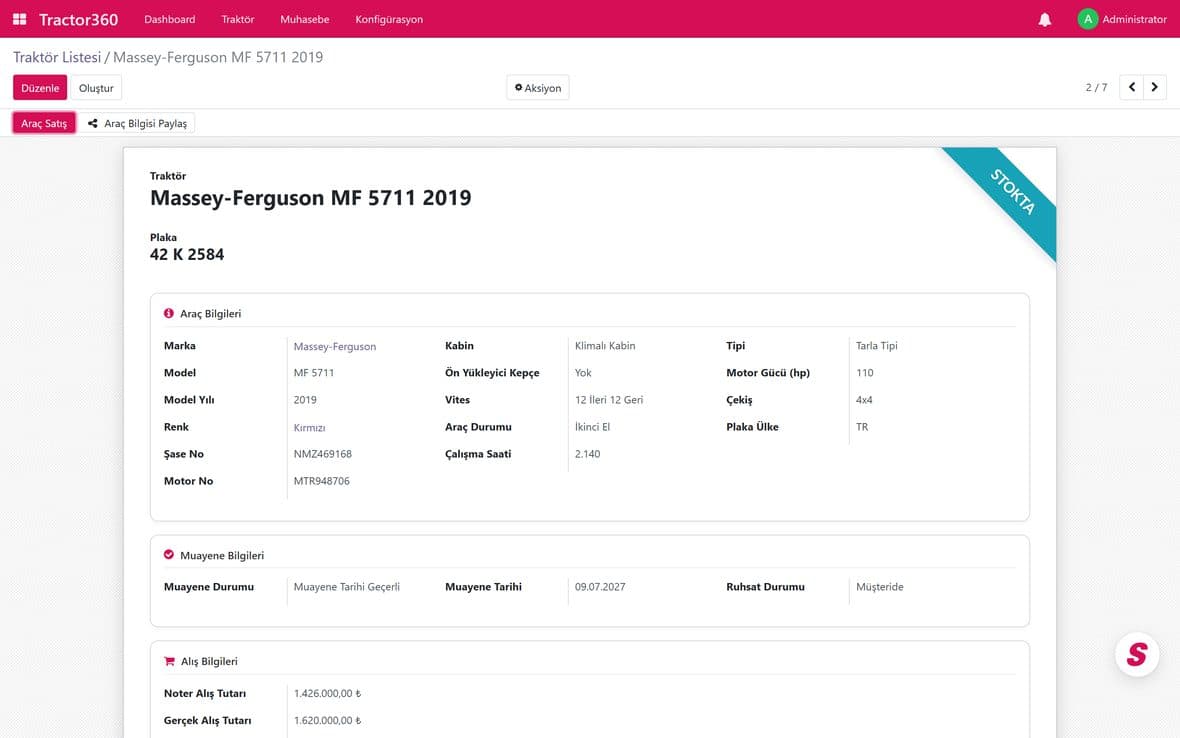Click the Alış Bilgileri cart icon

[x=169, y=661]
